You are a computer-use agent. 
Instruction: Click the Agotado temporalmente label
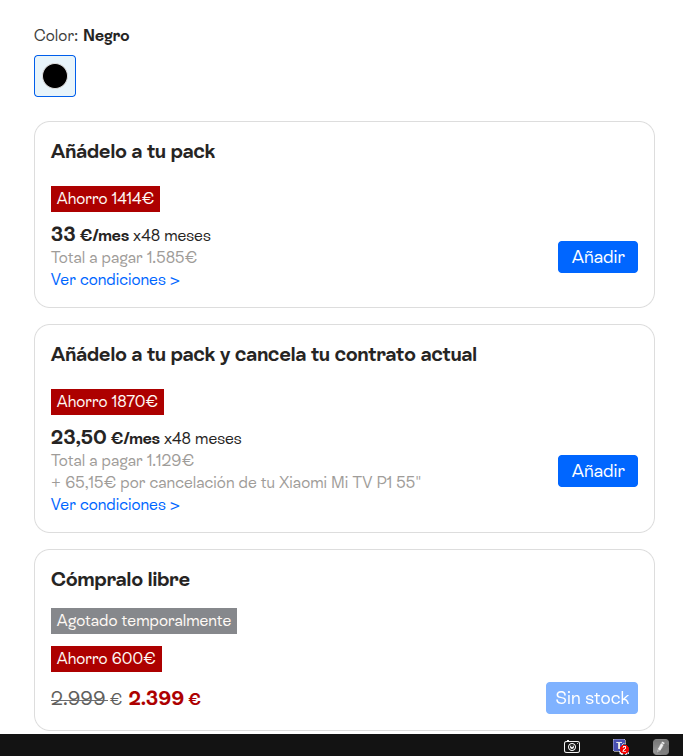(143, 621)
